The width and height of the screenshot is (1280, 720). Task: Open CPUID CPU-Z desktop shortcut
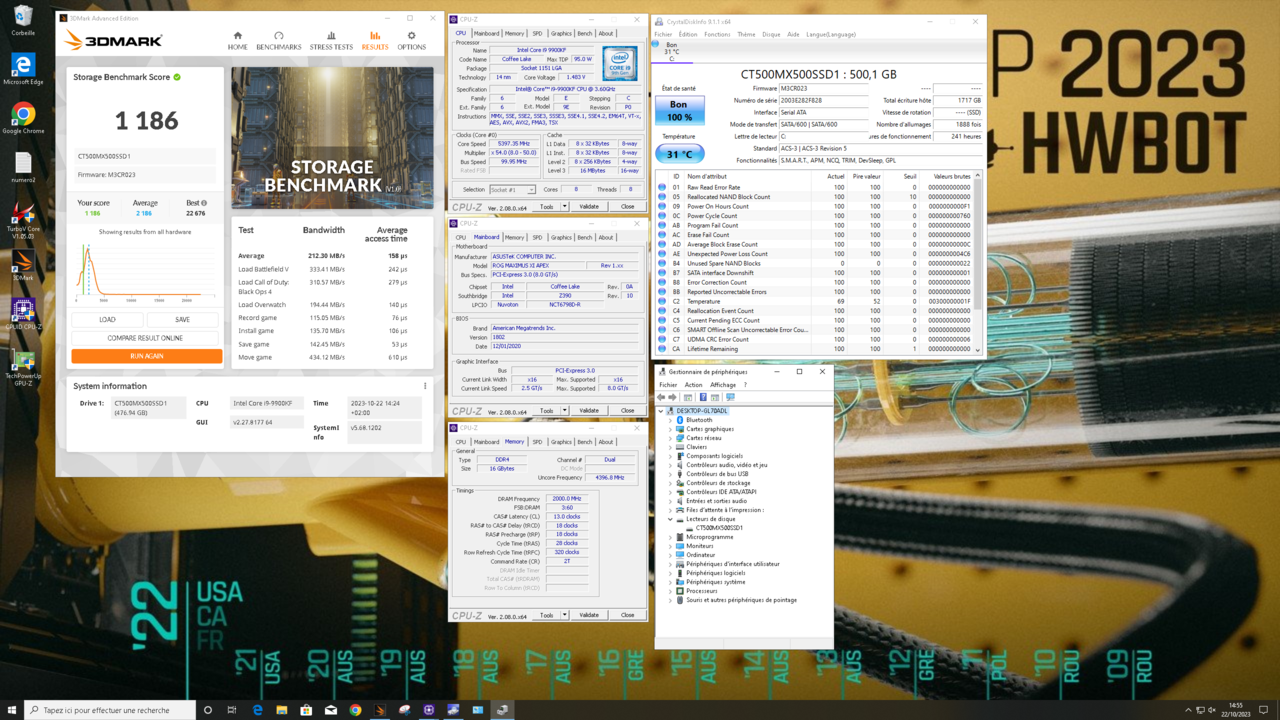coord(23,314)
